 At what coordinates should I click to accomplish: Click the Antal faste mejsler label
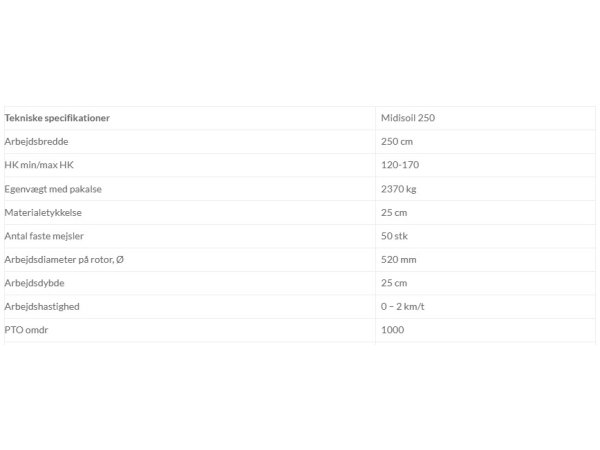pyautogui.click(x=44, y=236)
